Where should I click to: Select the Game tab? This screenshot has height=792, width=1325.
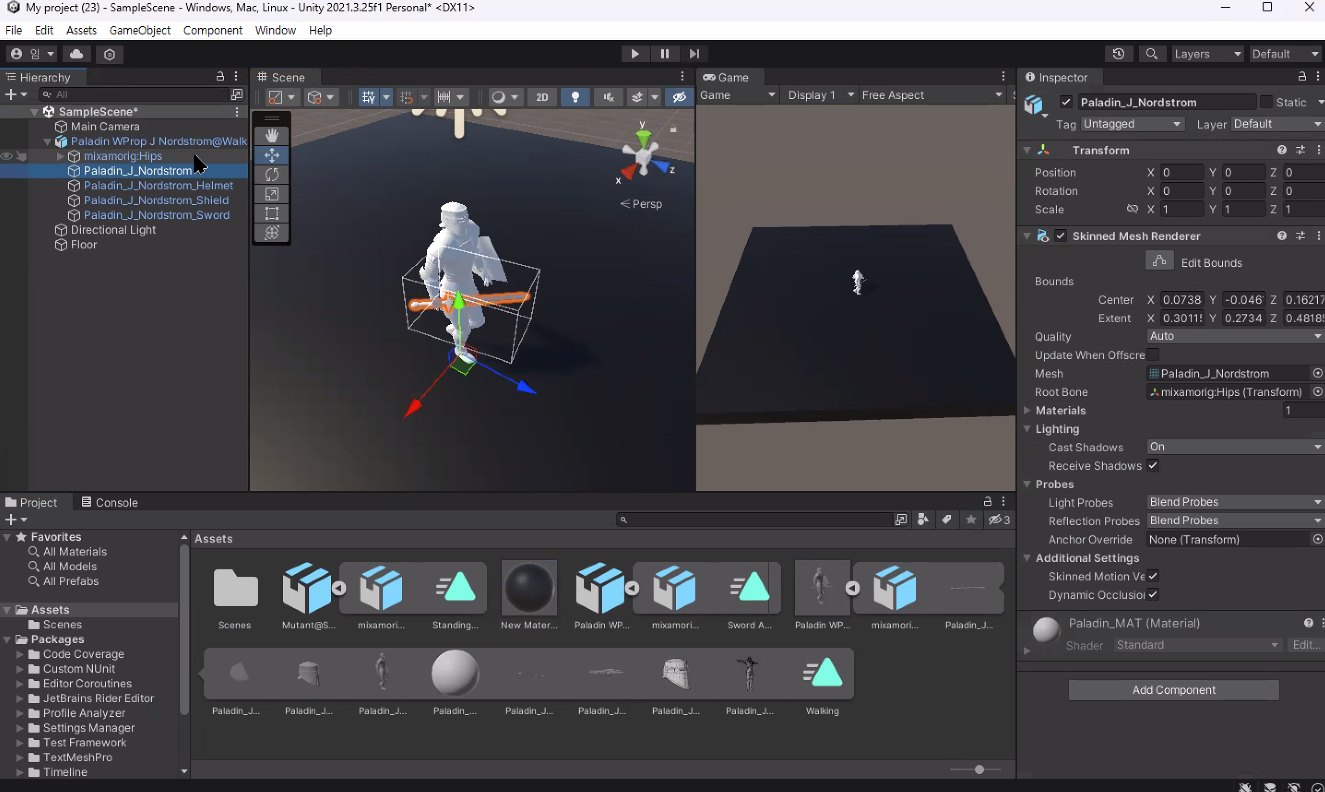(x=726, y=77)
